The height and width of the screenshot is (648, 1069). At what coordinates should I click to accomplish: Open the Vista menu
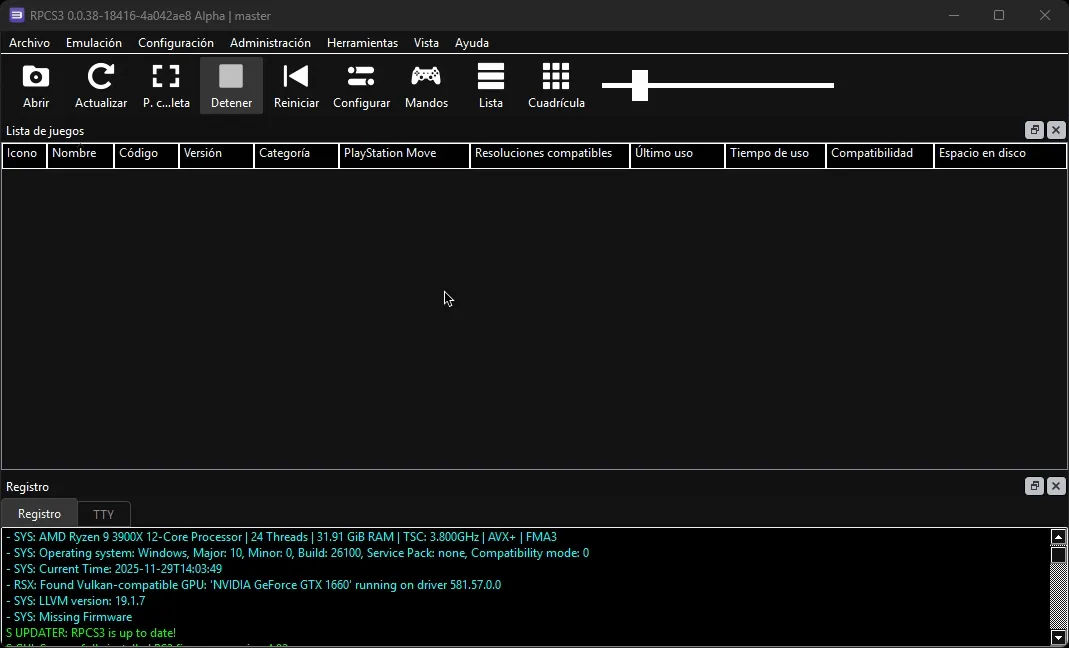426,42
